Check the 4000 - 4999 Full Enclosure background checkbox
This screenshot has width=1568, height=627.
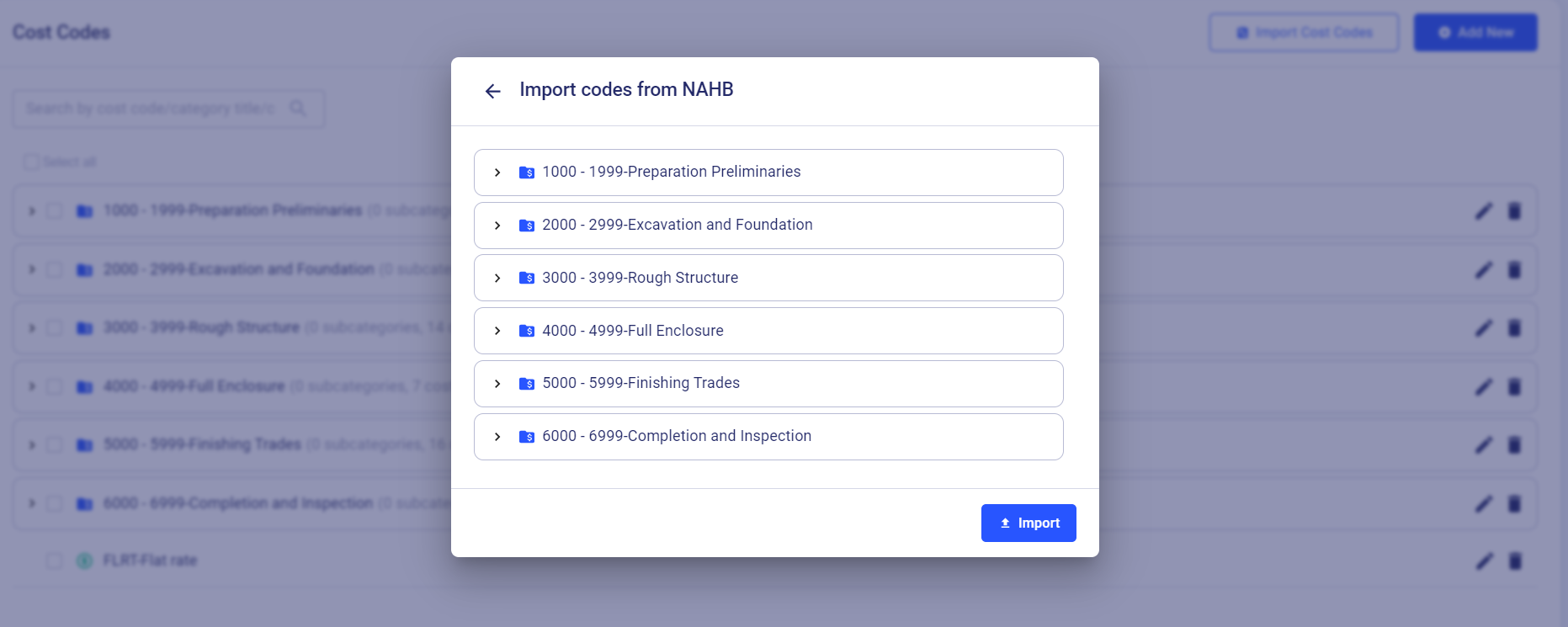click(54, 386)
